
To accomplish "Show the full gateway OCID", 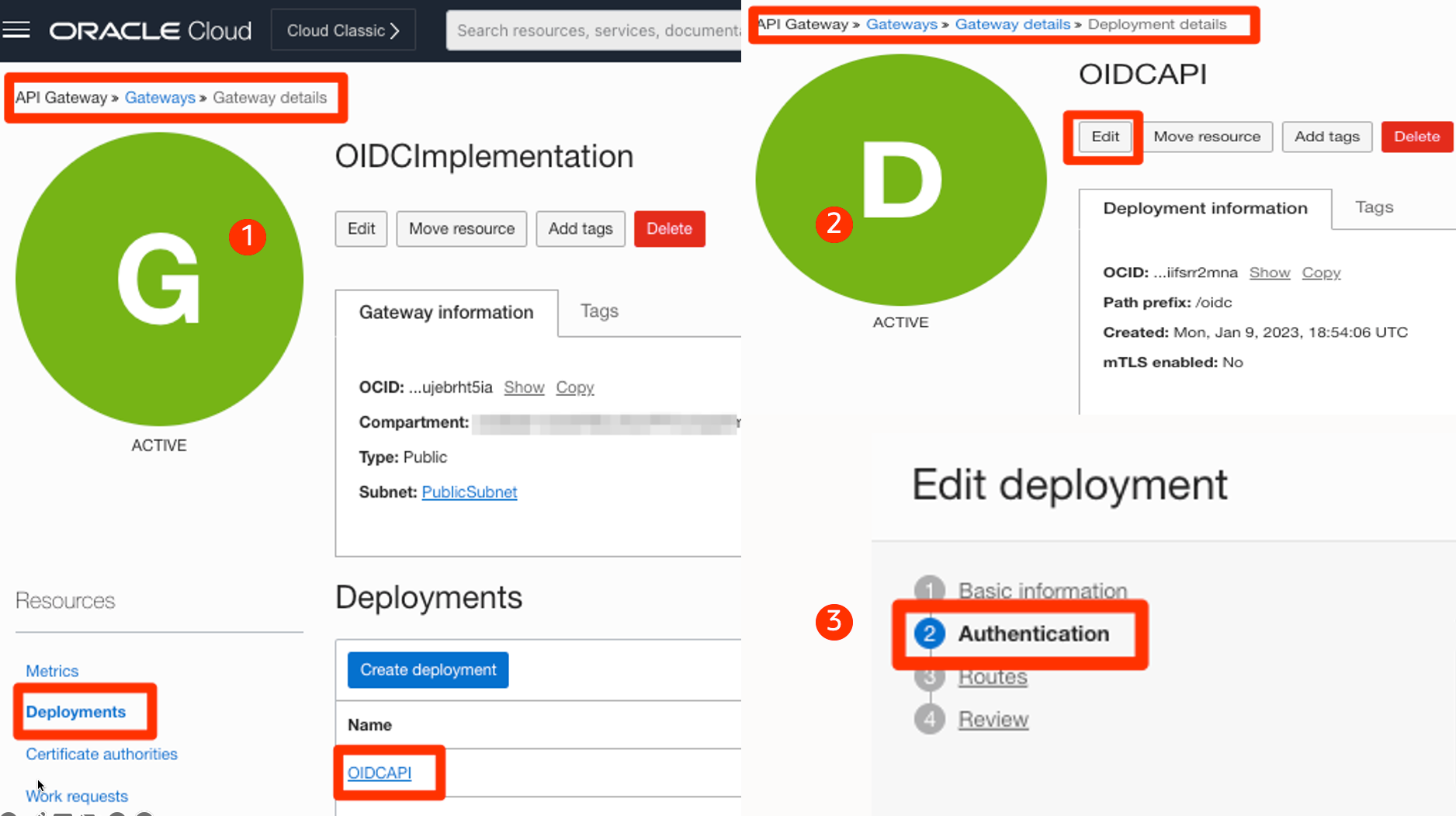I will [x=524, y=387].
